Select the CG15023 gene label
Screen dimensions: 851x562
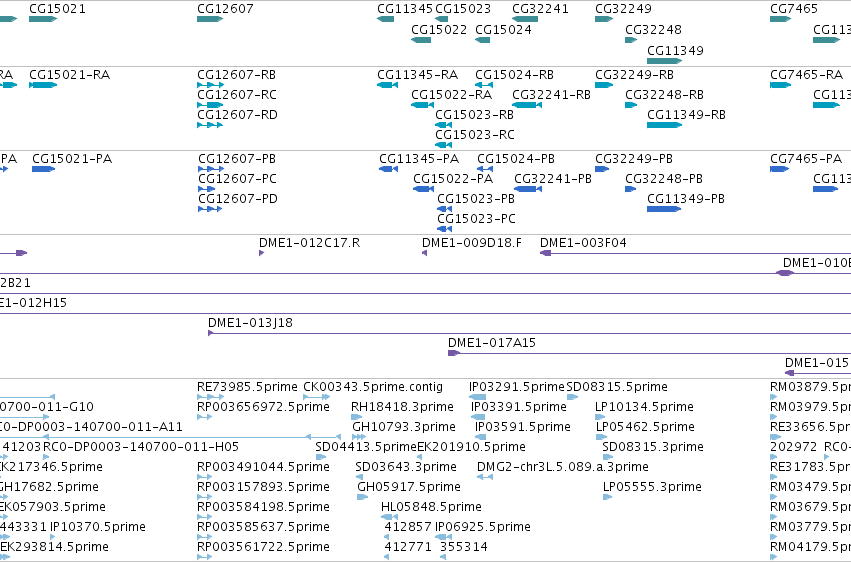click(463, 9)
